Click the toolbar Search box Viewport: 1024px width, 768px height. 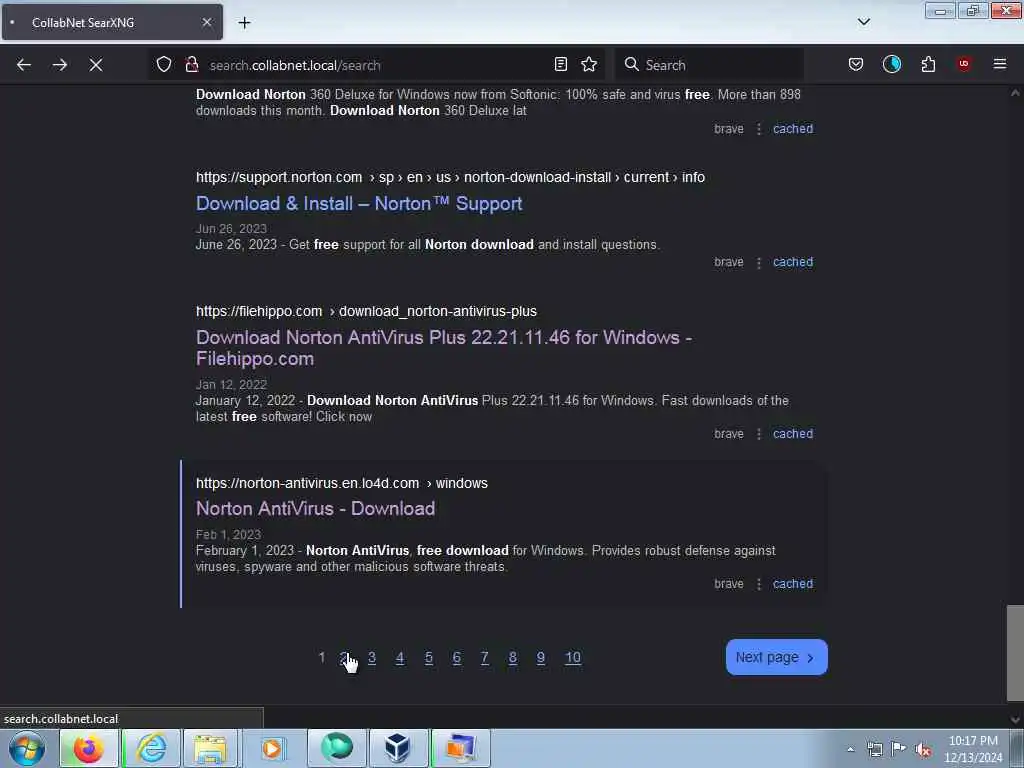(709, 65)
